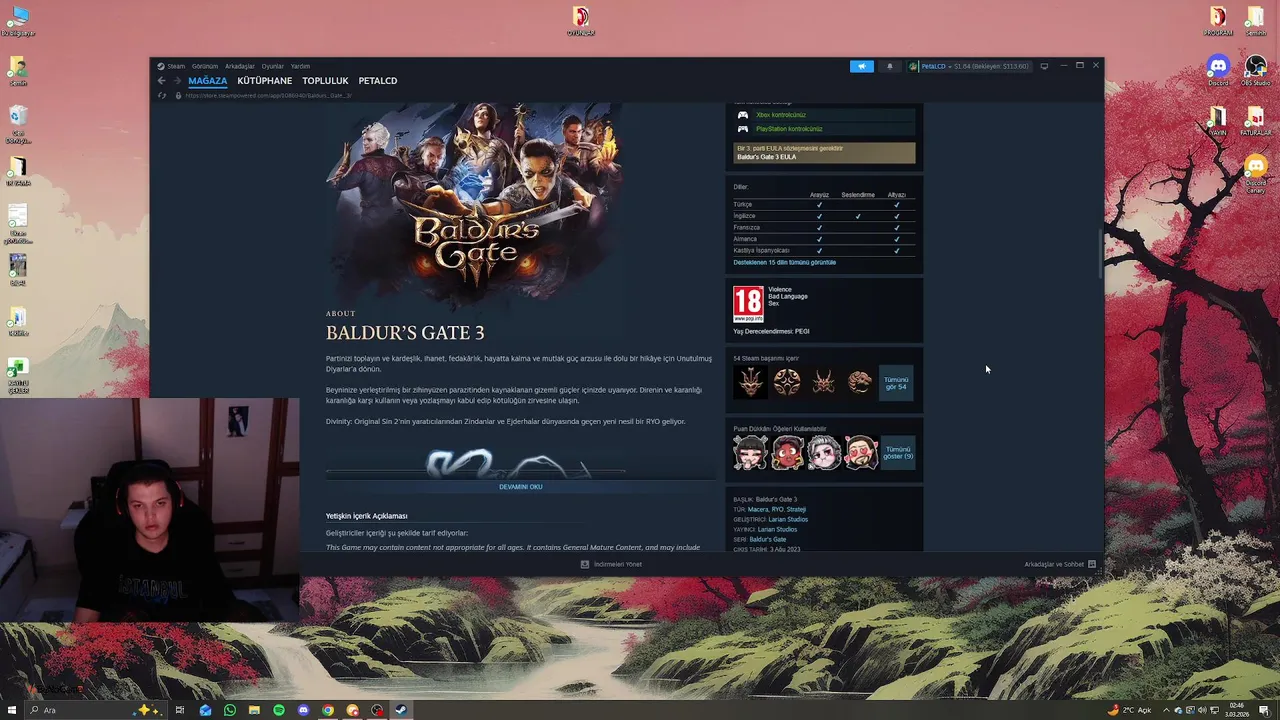Viewport: 1280px width, 720px height.
Task: Open the Yardım menu
Action: coord(300,66)
